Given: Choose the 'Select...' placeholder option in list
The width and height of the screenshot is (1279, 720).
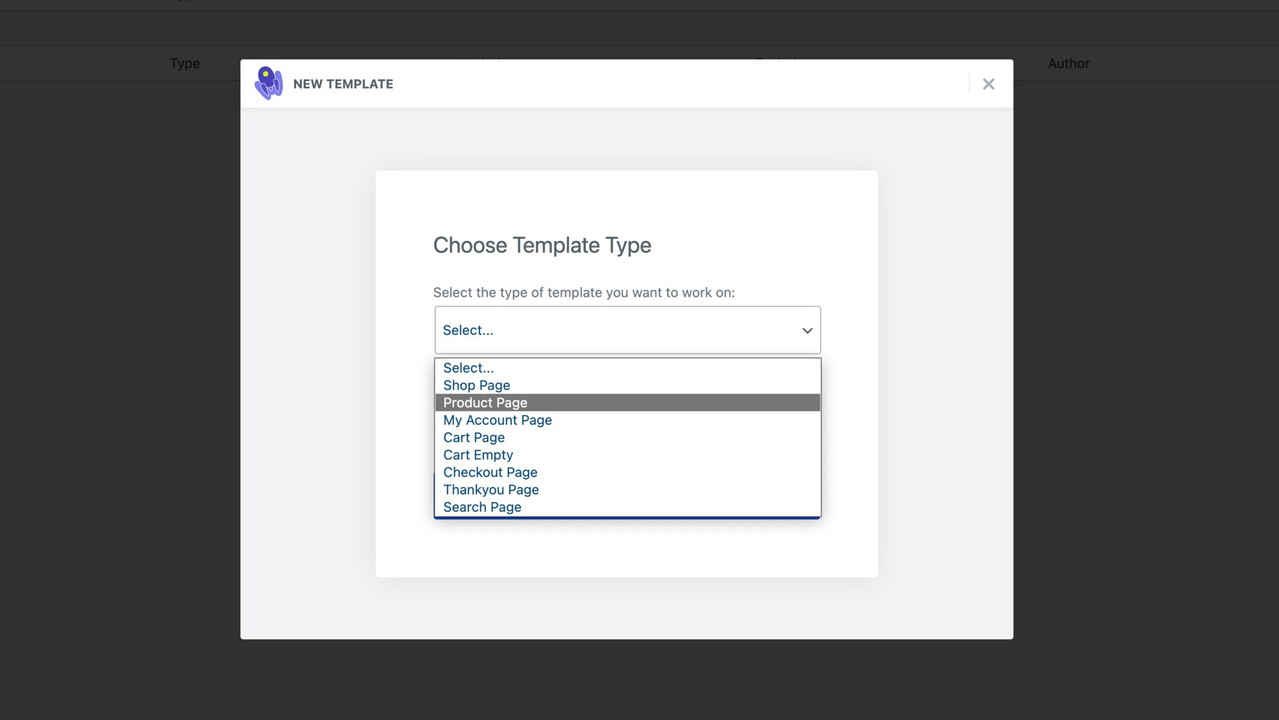Looking at the screenshot, I should click(468, 368).
